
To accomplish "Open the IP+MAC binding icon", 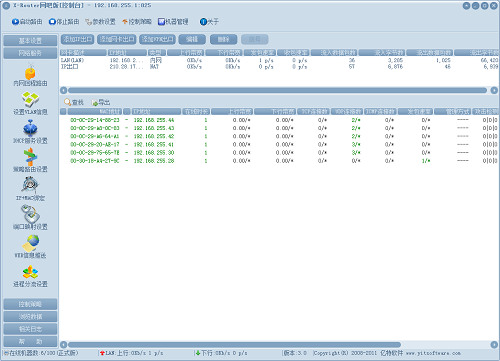I will click(x=30, y=185).
